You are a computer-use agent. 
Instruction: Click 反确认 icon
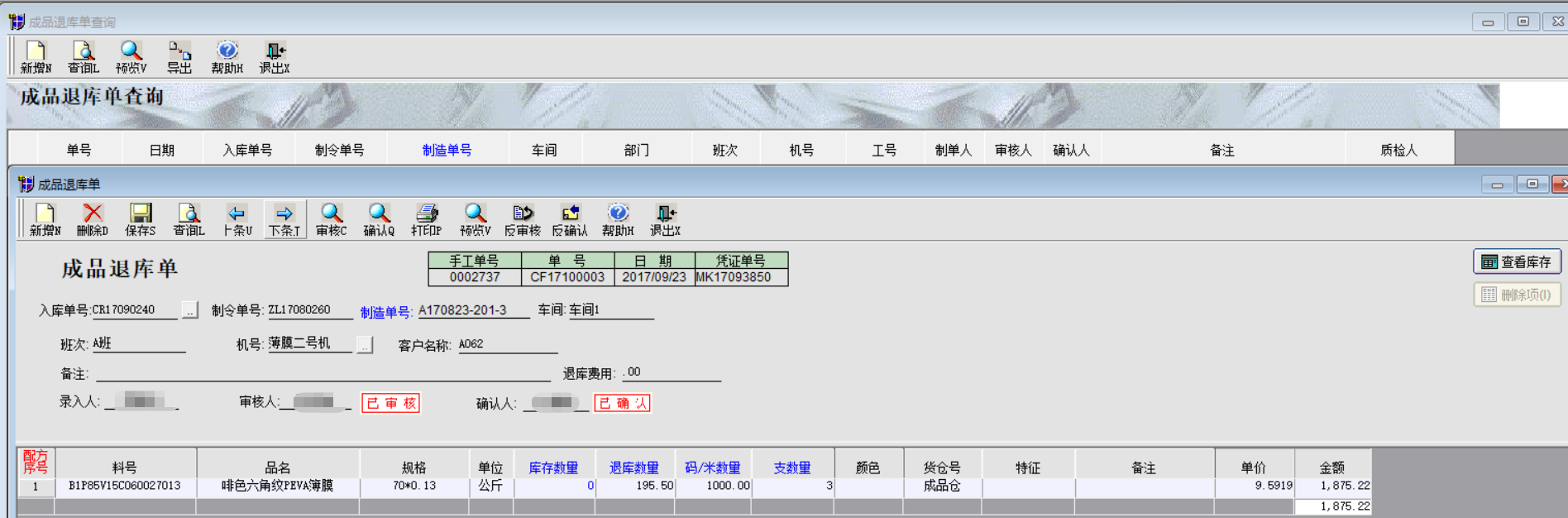[570, 220]
